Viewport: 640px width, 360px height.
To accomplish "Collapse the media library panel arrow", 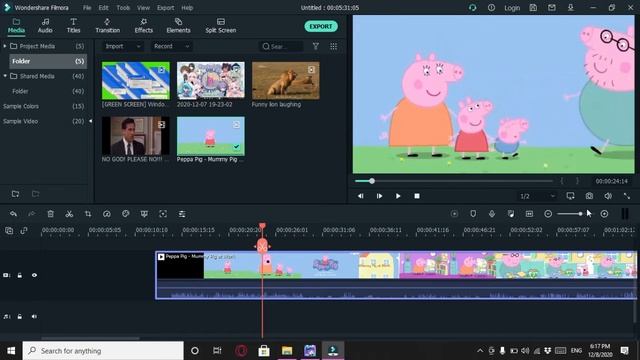I will [x=90, y=121].
